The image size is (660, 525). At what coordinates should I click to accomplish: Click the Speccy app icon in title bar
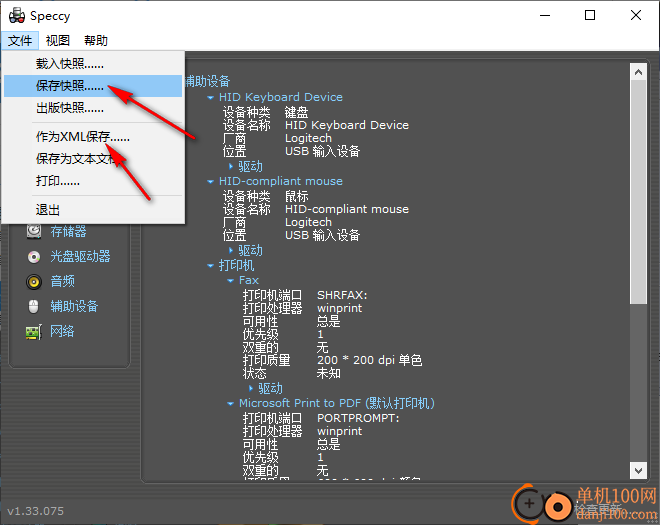click(x=17, y=16)
